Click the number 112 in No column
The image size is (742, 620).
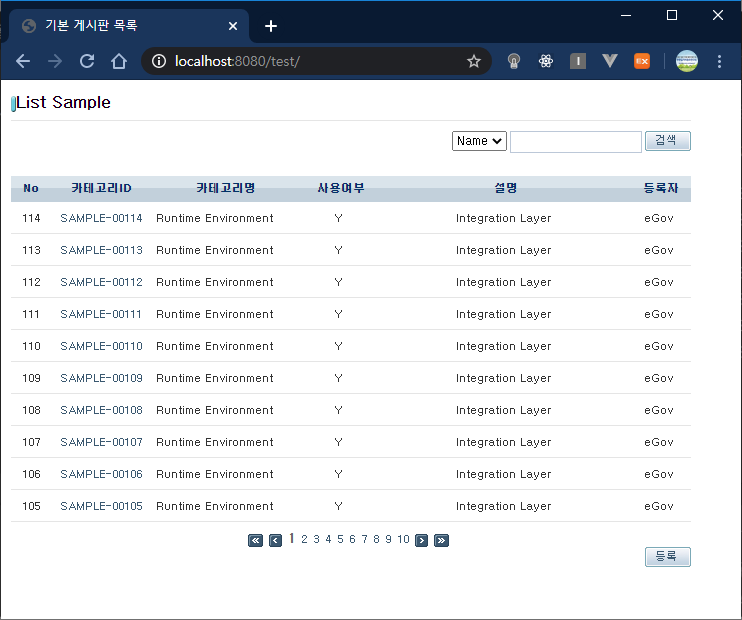(31, 282)
